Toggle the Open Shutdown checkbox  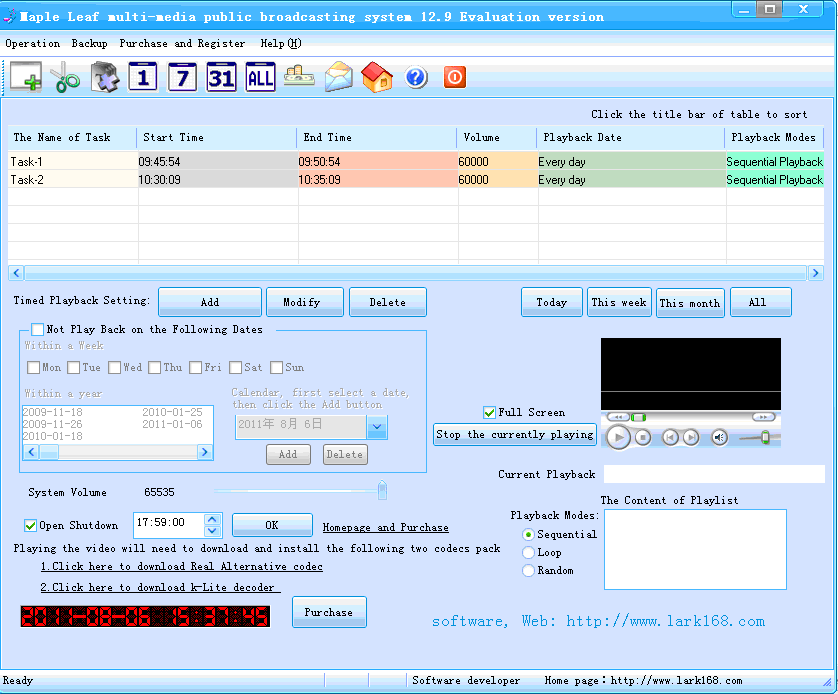(x=30, y=526)
